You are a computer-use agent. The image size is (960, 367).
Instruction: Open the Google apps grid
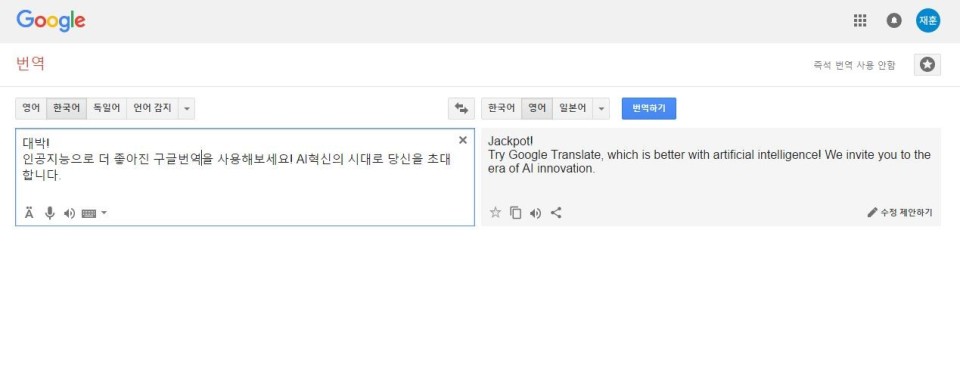(x=860, y=21)
